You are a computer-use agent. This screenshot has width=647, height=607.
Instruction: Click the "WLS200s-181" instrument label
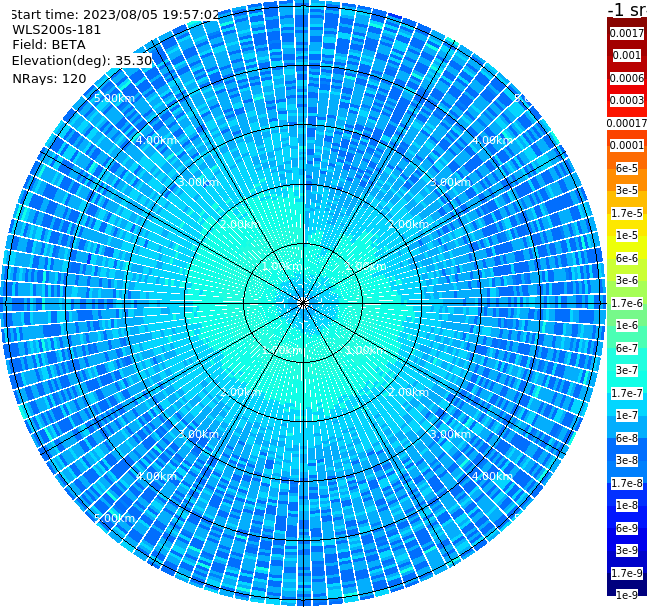tap(57, 30)
